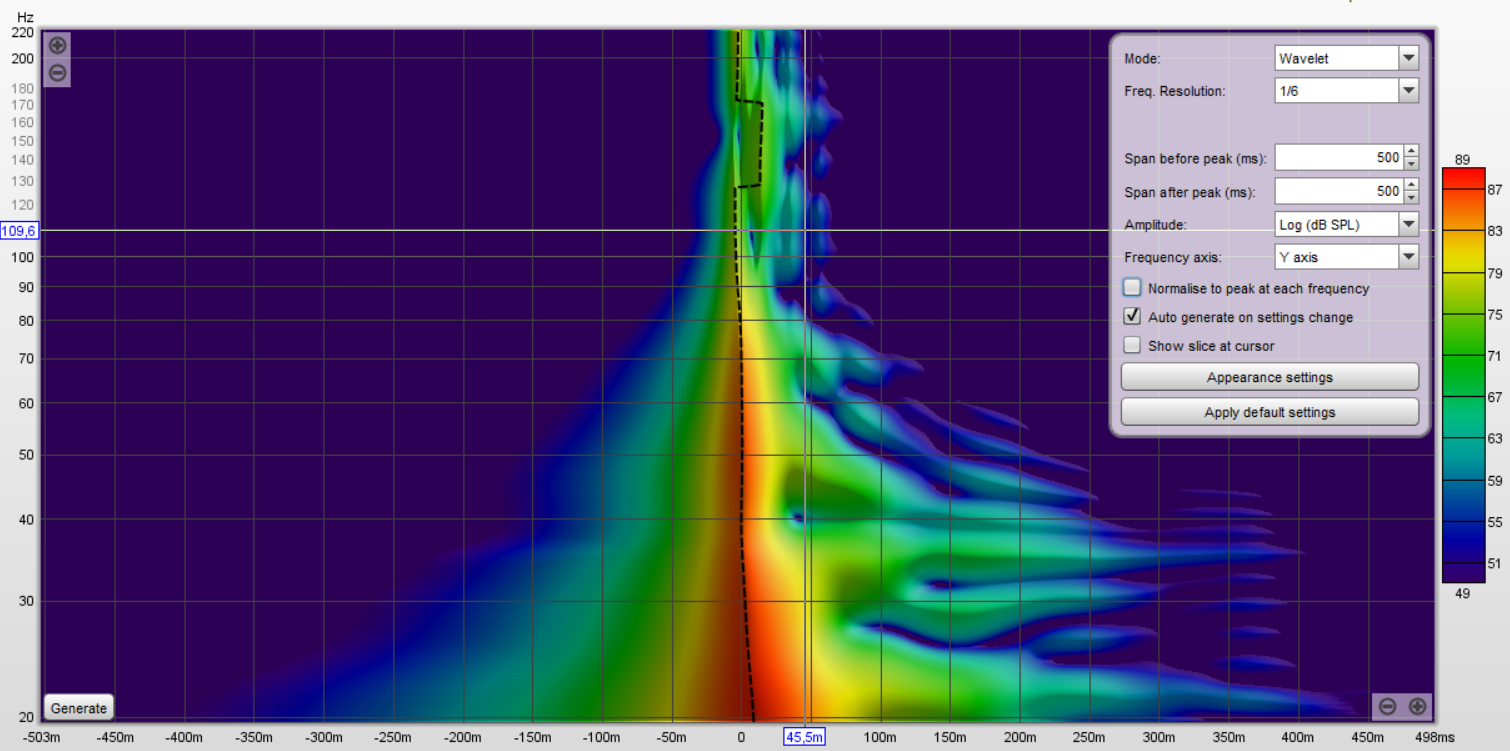Click the 30 label on the frequency axis

(27, 602)
